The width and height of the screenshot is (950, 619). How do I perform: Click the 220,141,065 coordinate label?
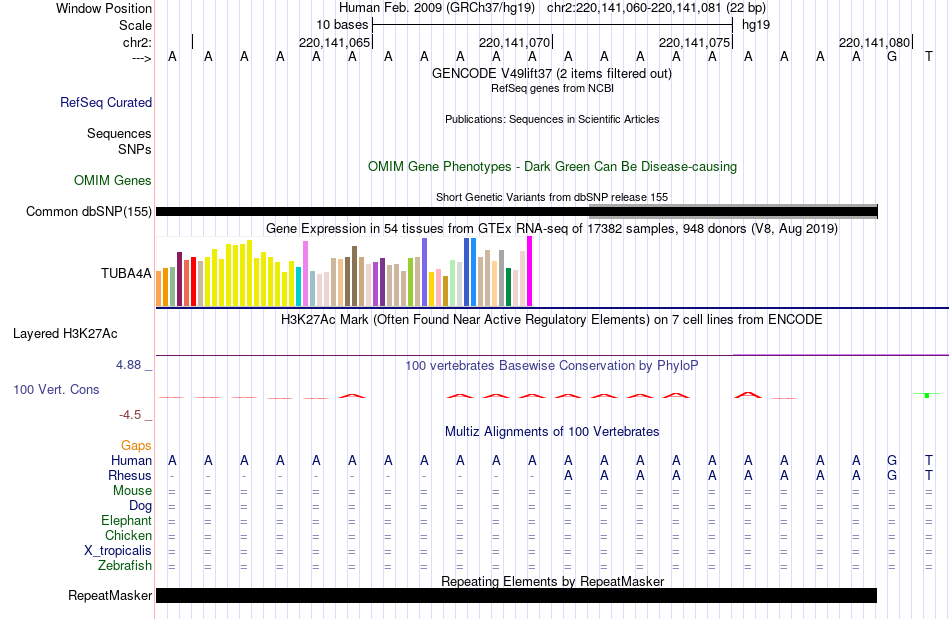tap(334, 42)
